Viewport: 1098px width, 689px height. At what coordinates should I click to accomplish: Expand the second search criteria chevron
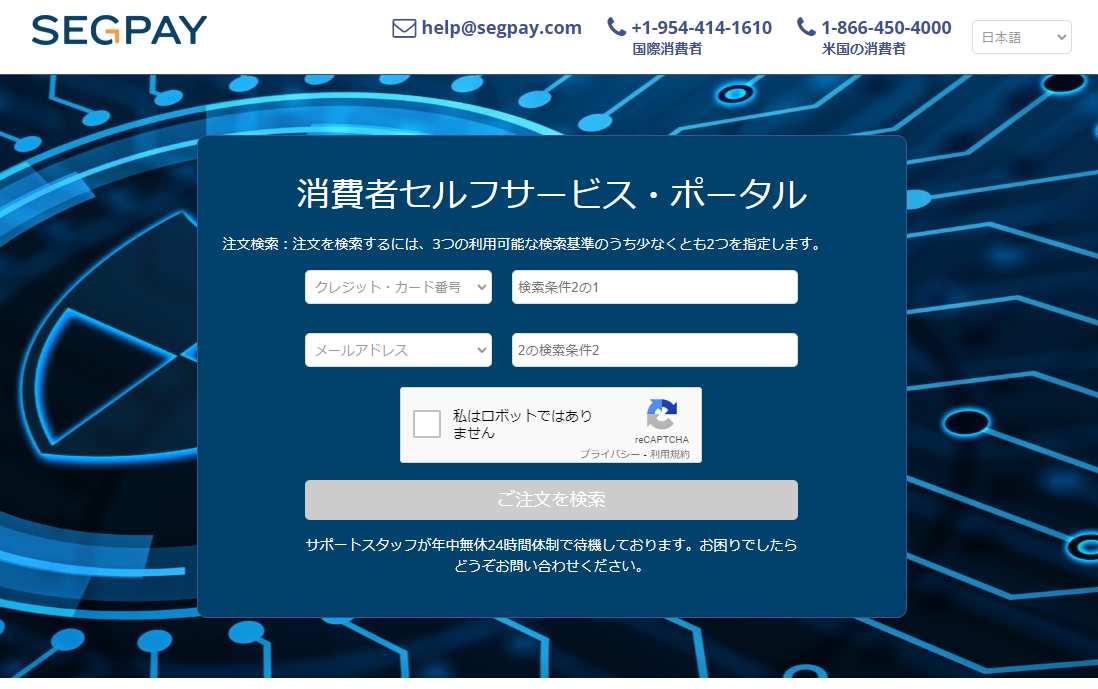481,350
